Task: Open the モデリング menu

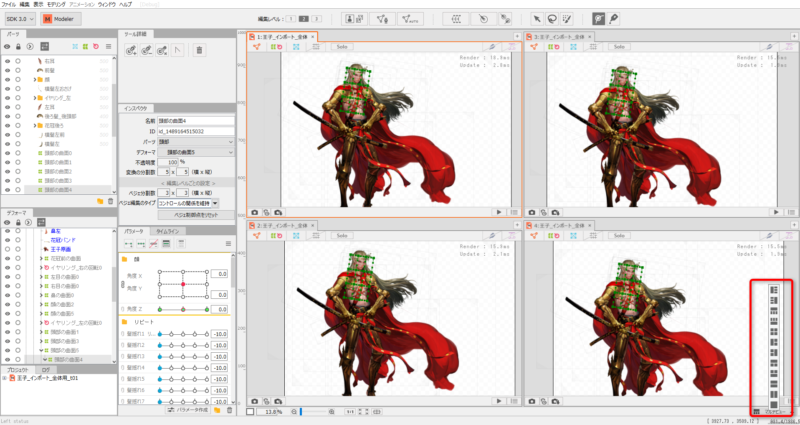Action: coord(56,4)
